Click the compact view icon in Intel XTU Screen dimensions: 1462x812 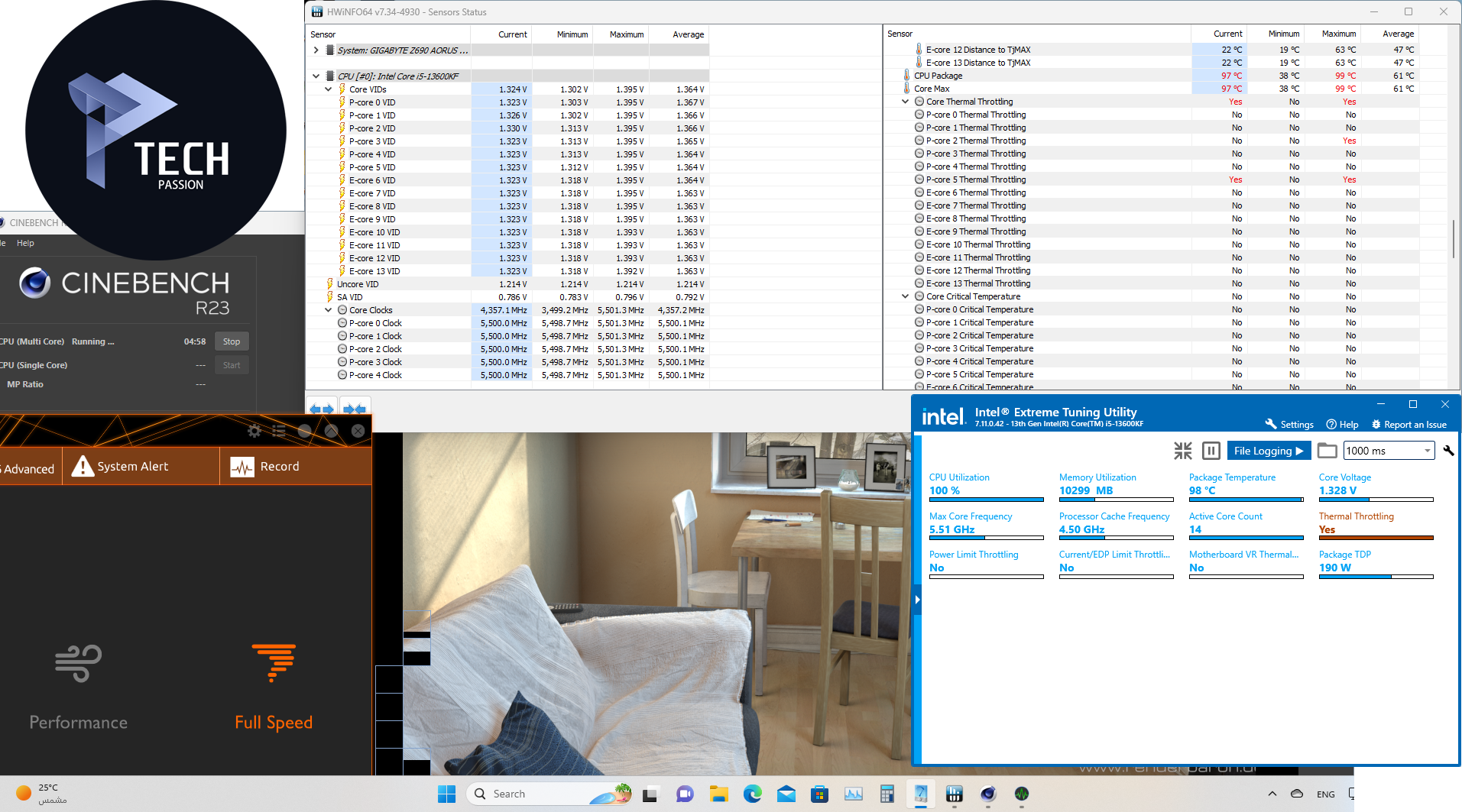coord(1182,451)
